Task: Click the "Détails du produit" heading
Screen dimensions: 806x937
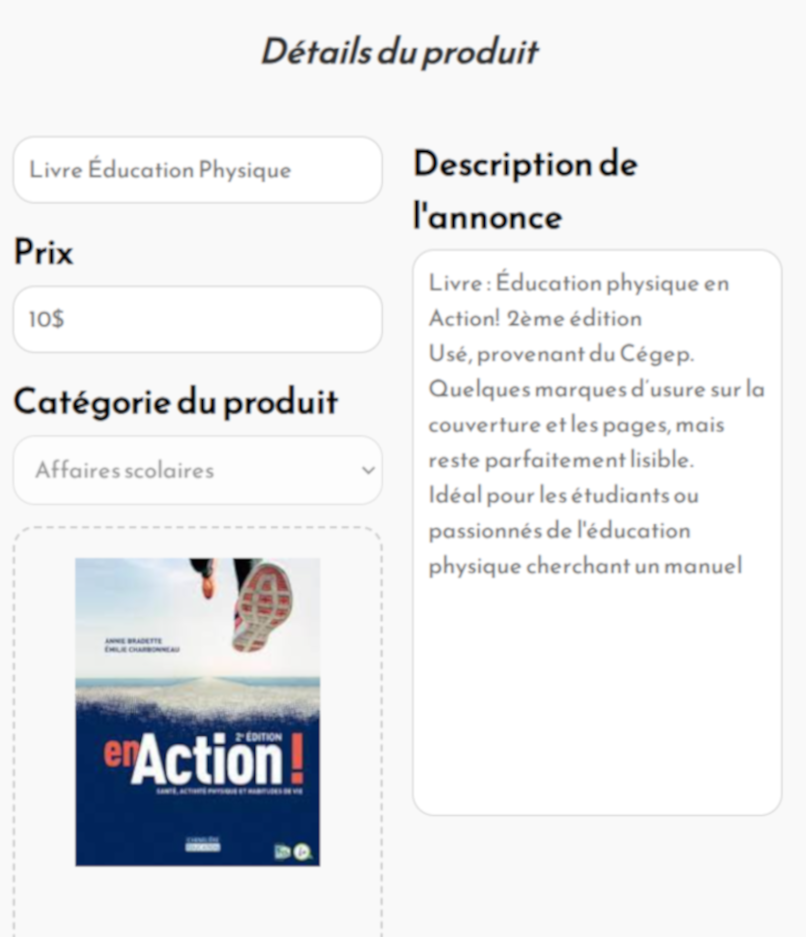Action: [399, 52]
